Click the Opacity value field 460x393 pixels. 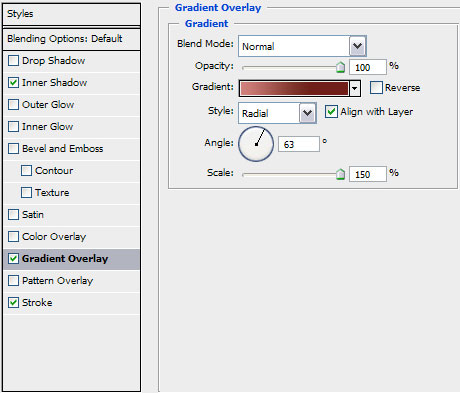point(368,67)
